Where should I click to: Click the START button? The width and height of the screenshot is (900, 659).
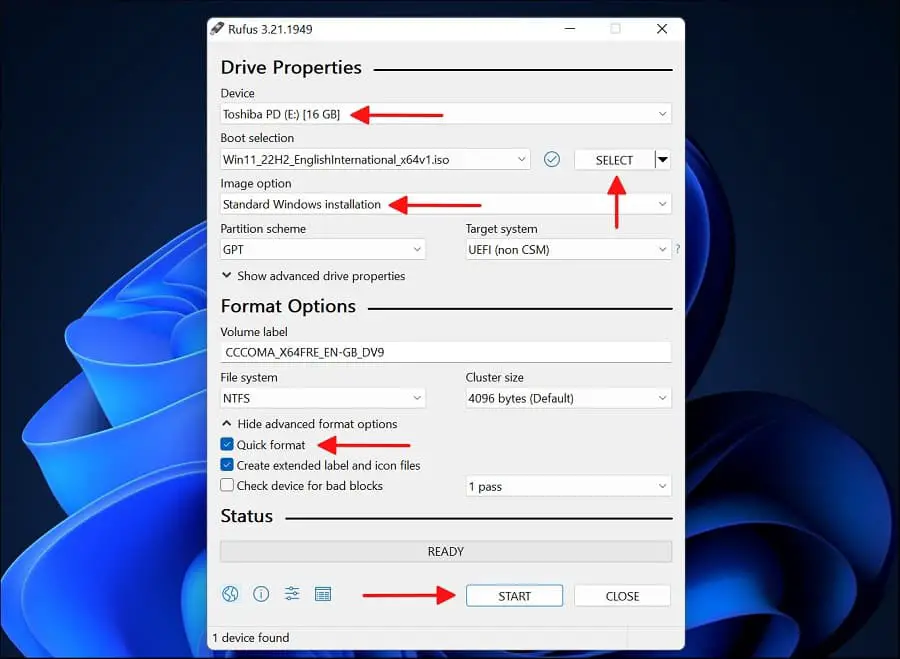(x=514, y=596)
